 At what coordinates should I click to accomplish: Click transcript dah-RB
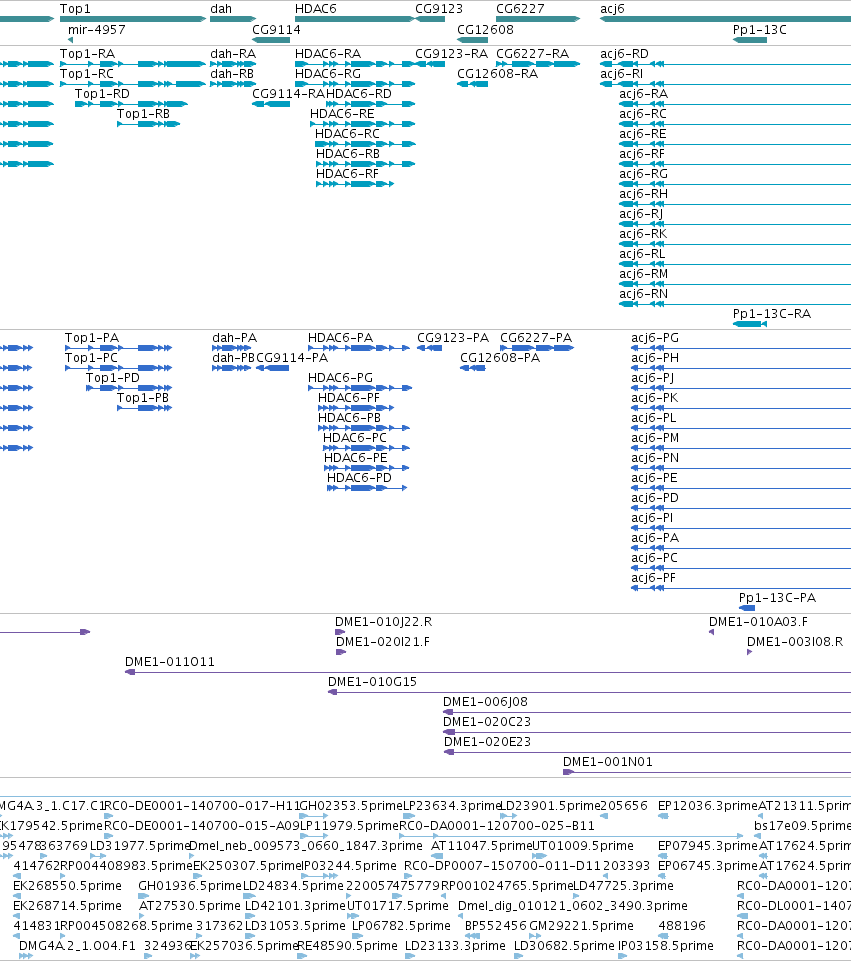tap(233, 84)
